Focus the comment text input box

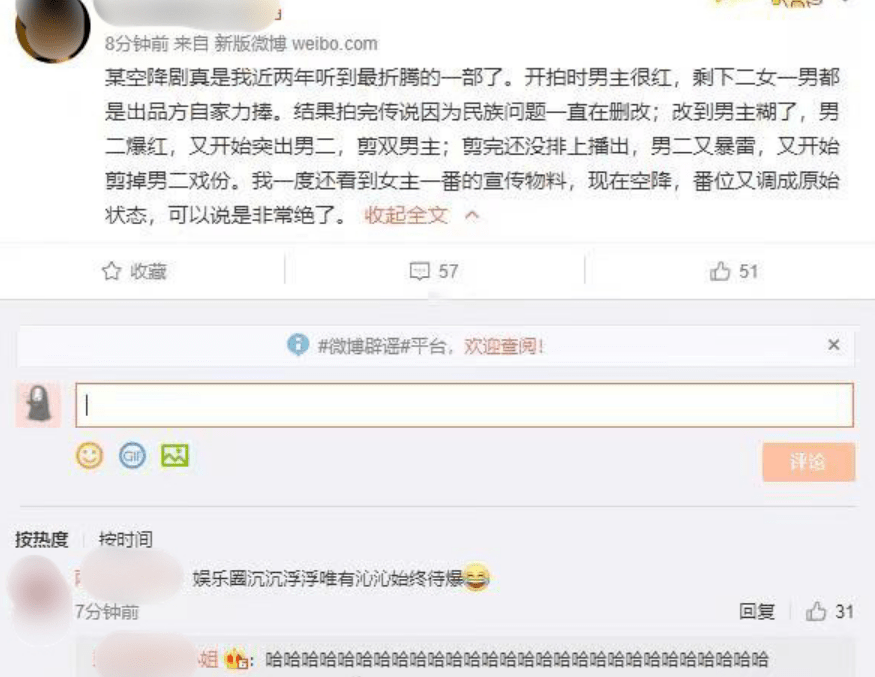point(464,405)
